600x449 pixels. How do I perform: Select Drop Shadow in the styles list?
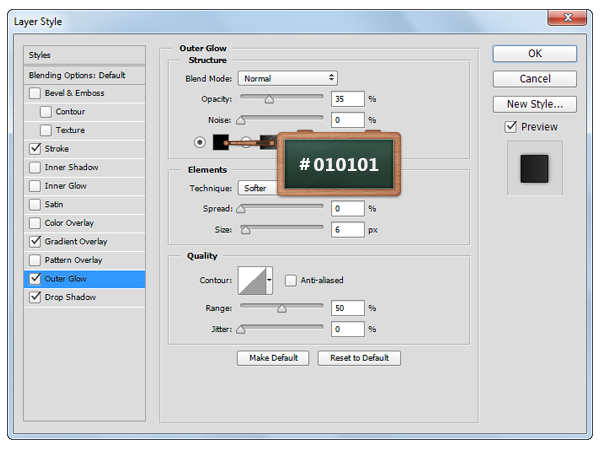(x=69, y=297)
